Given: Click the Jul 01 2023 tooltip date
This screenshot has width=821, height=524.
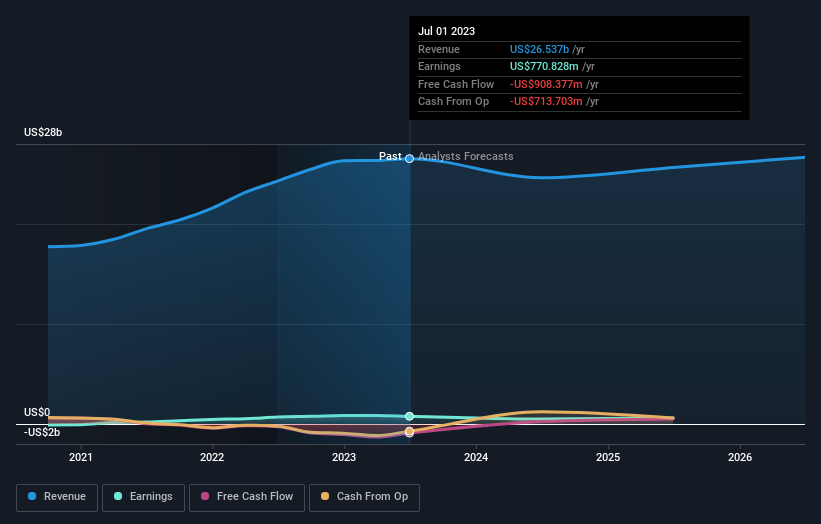Looking at the screenshot, I should (x=447, y=31).
